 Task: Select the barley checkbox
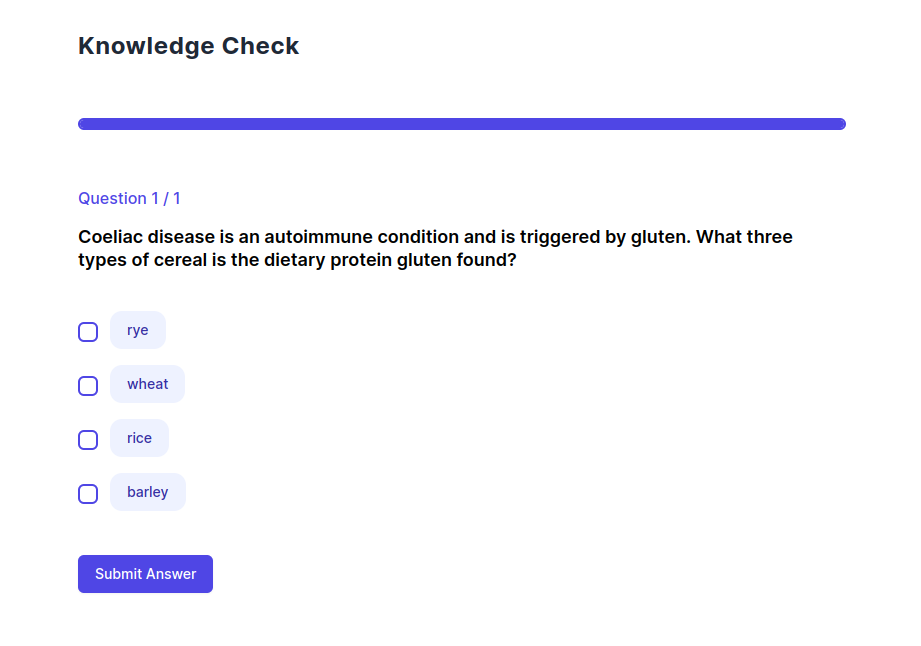[x=88, y=494]
